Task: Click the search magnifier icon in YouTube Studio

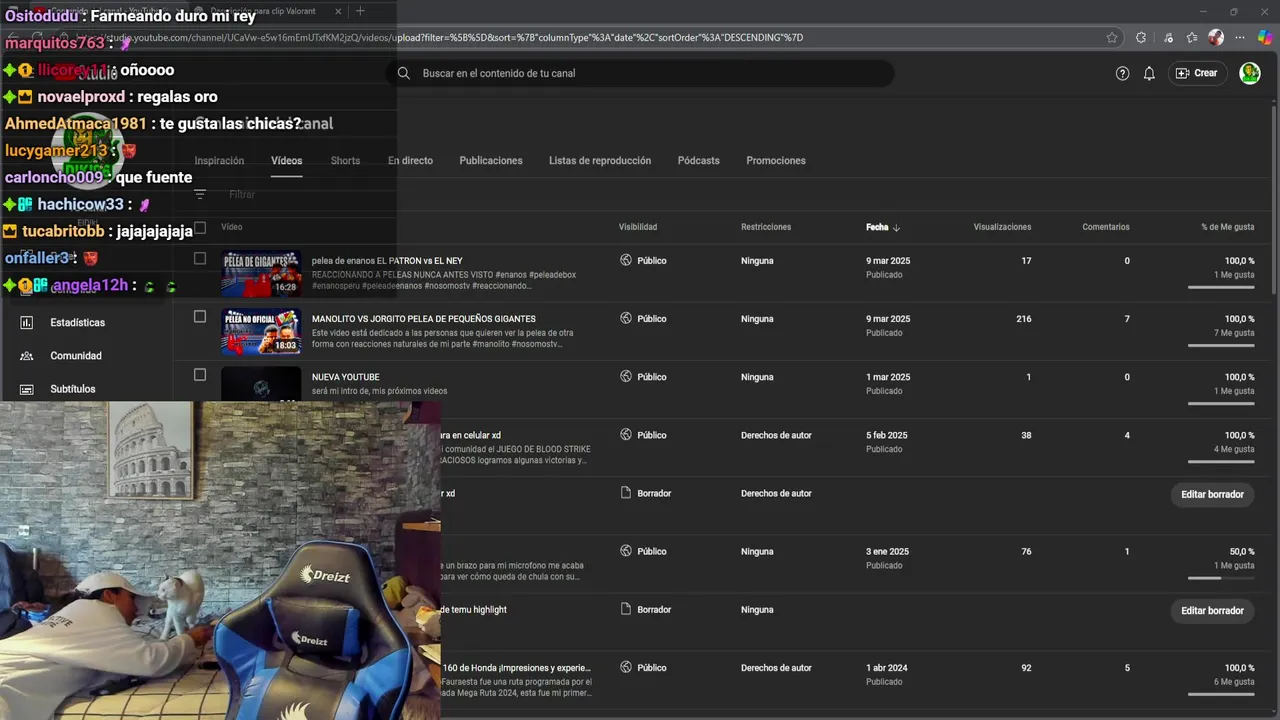Action: [x=404, y=73]
